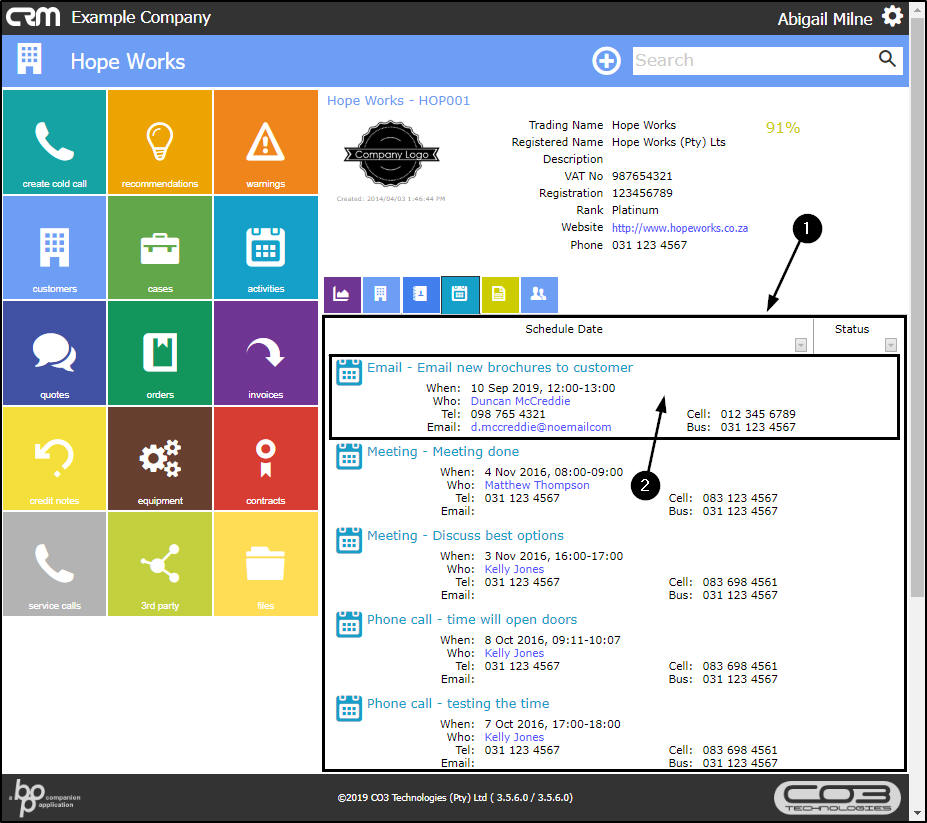Open the 3rd party tile
The image size is (927, 823).
pos(160,564)
